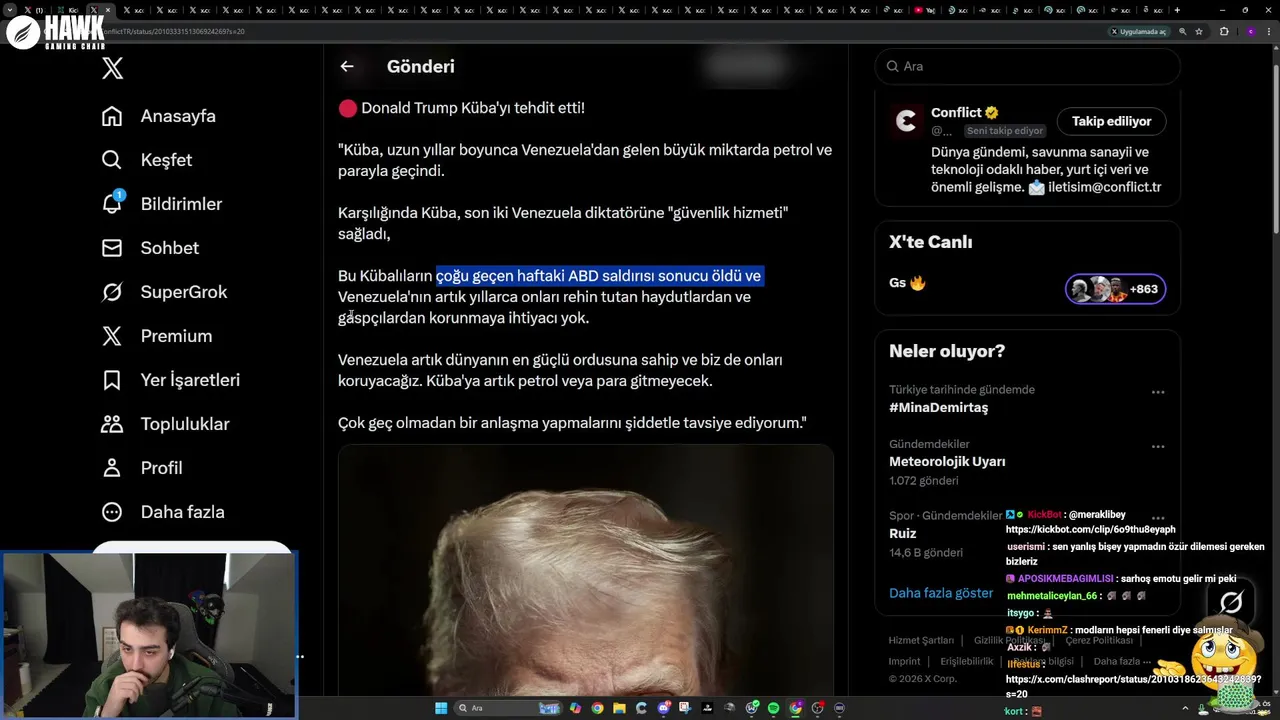Click the floating Grok icon button
1280x720 pixels.
[1231, 602]
